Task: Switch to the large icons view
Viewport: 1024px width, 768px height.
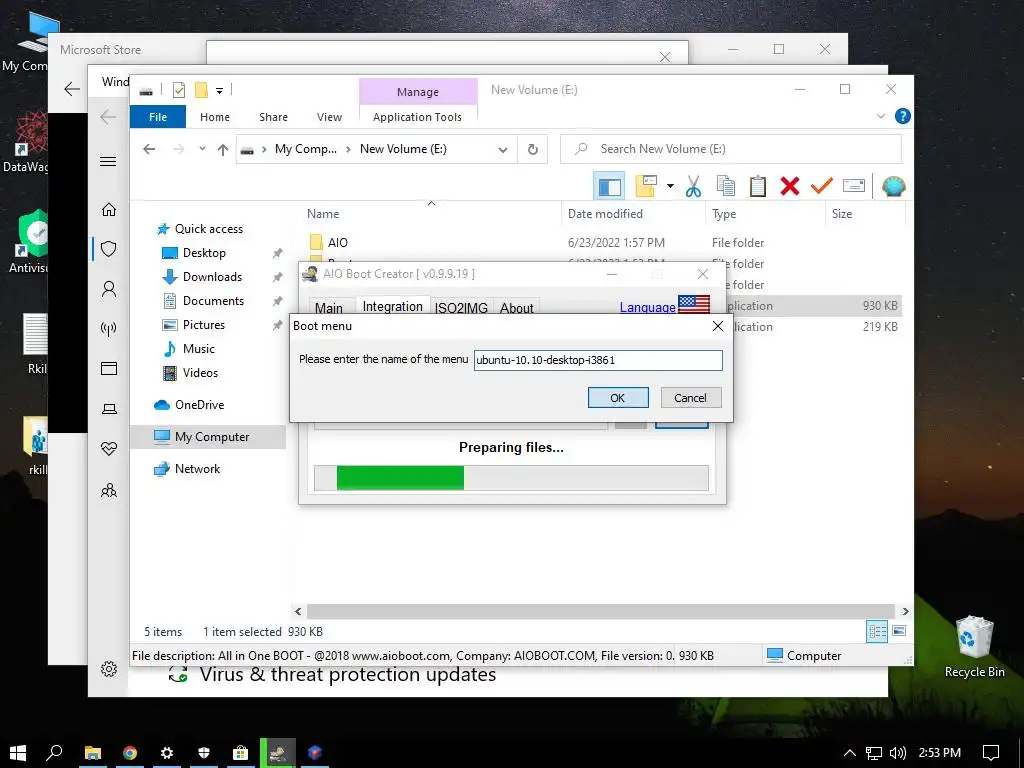Action: pos(899,631)
